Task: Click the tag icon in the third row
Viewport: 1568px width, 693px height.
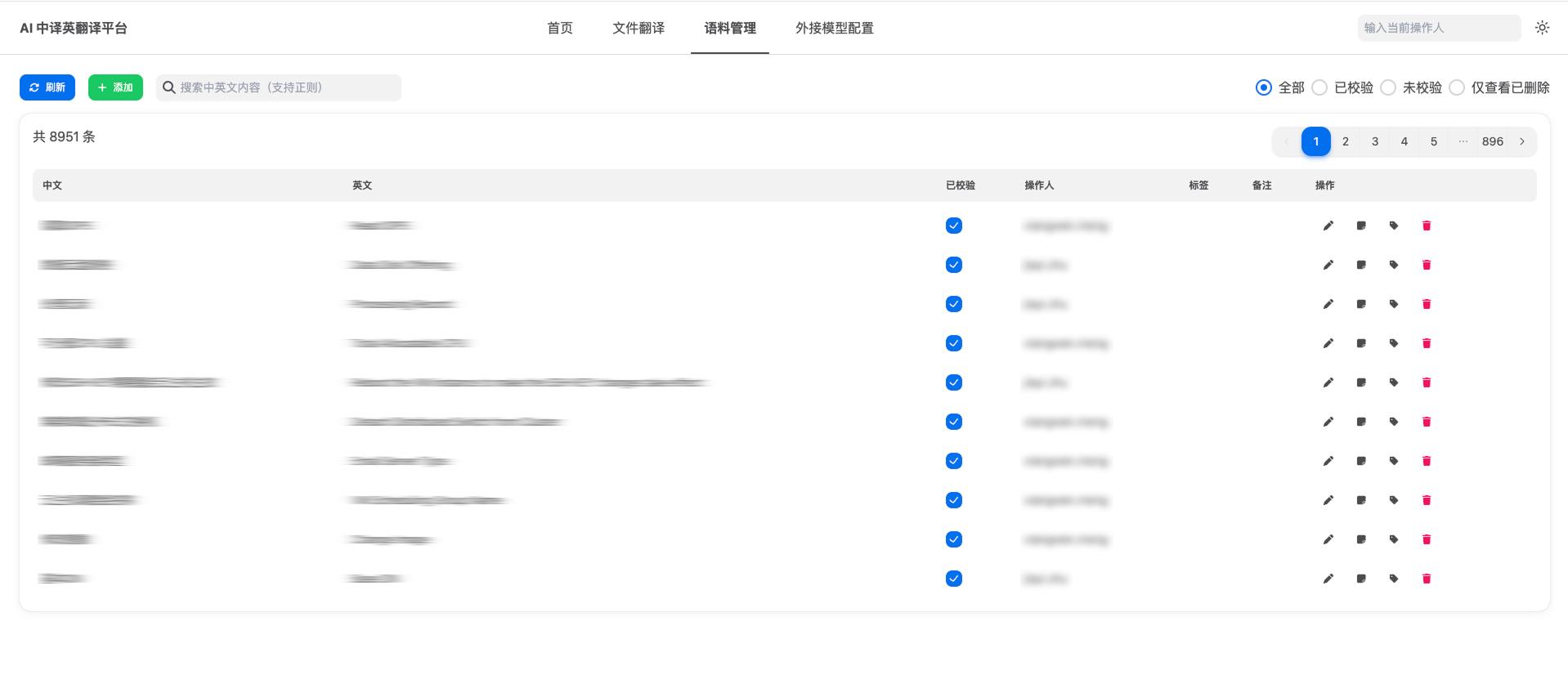Action: click(x=1394, y=304)
